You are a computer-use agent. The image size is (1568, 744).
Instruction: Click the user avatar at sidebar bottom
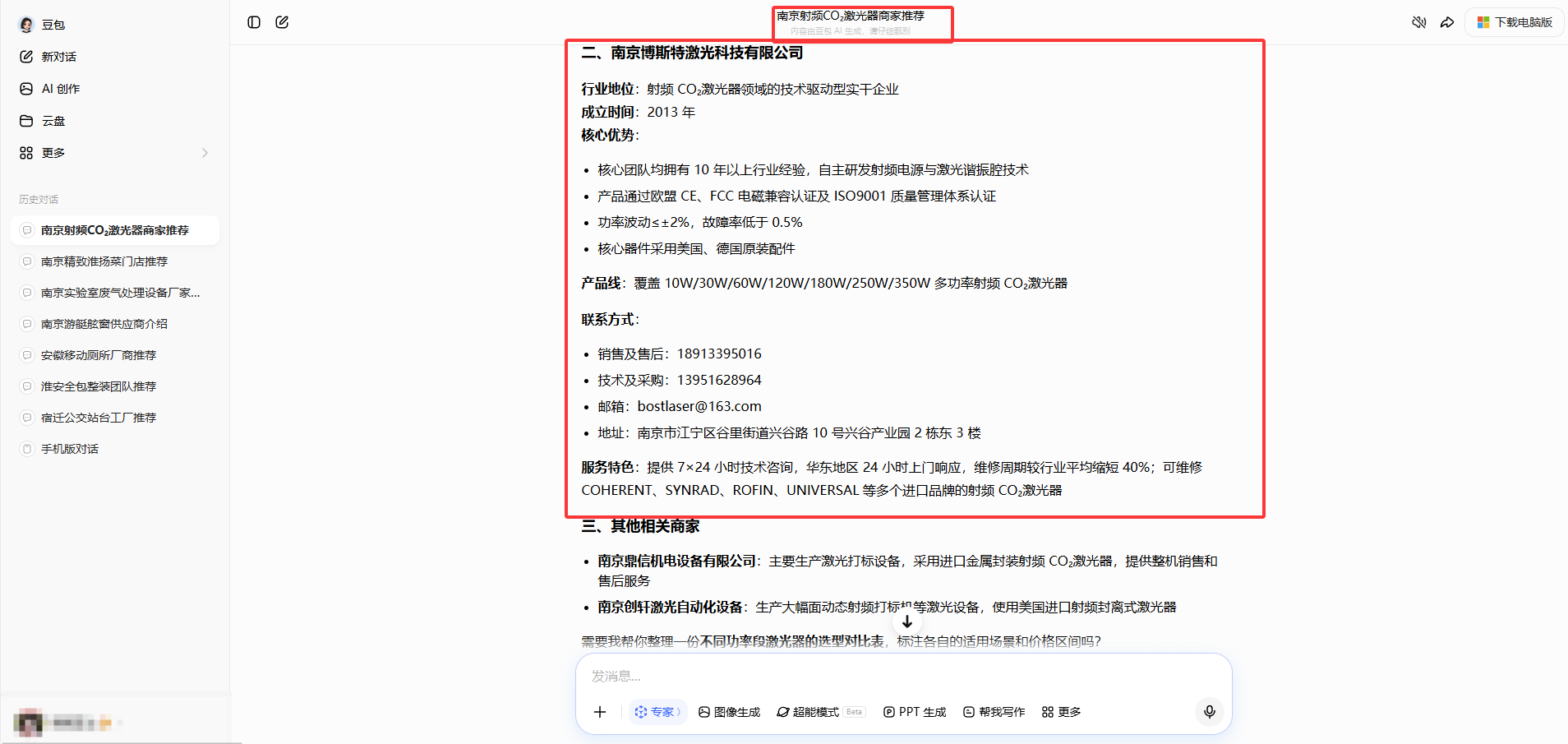(x=29, y=723)
